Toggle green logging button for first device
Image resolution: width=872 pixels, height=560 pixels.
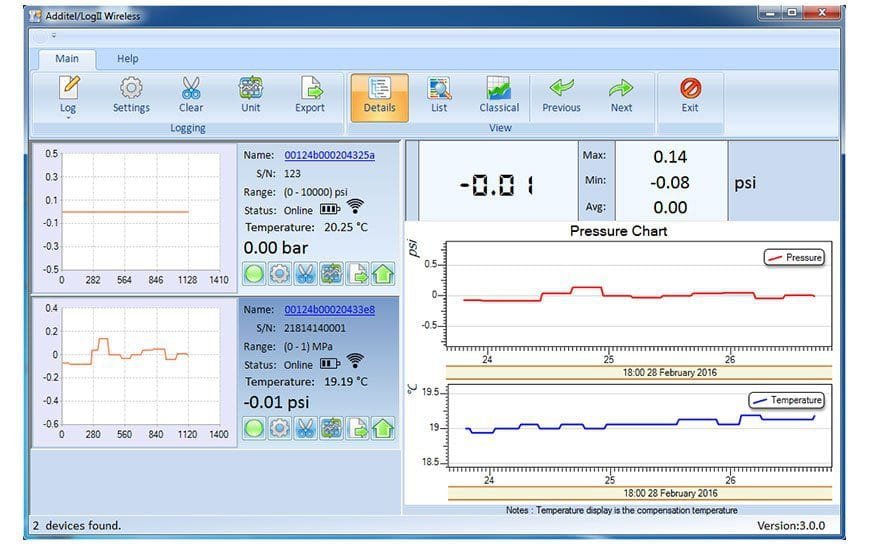pos(254,274)
